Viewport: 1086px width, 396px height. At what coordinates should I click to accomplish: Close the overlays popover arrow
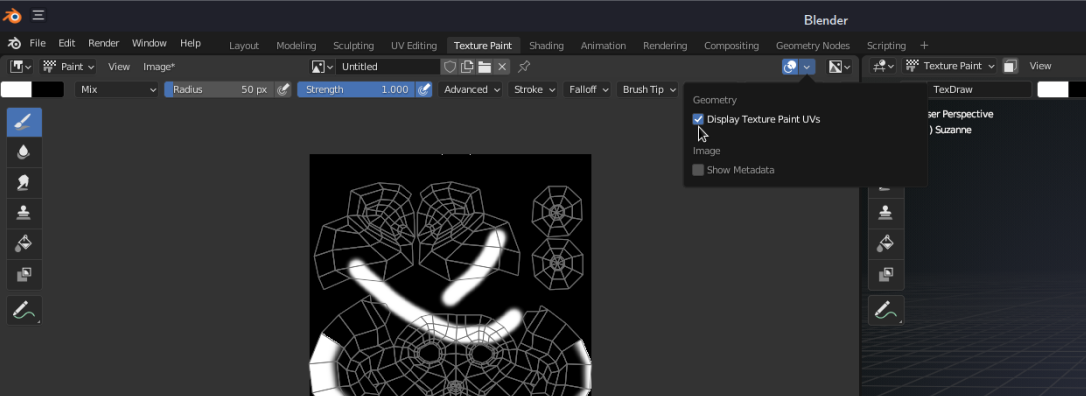807,66
